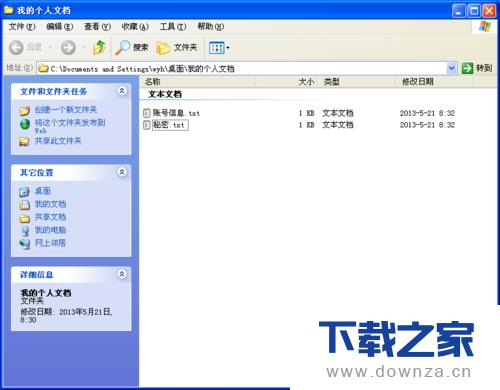Click 创建一个新文件夹 link
500x390 pixels.
point(66,110)
